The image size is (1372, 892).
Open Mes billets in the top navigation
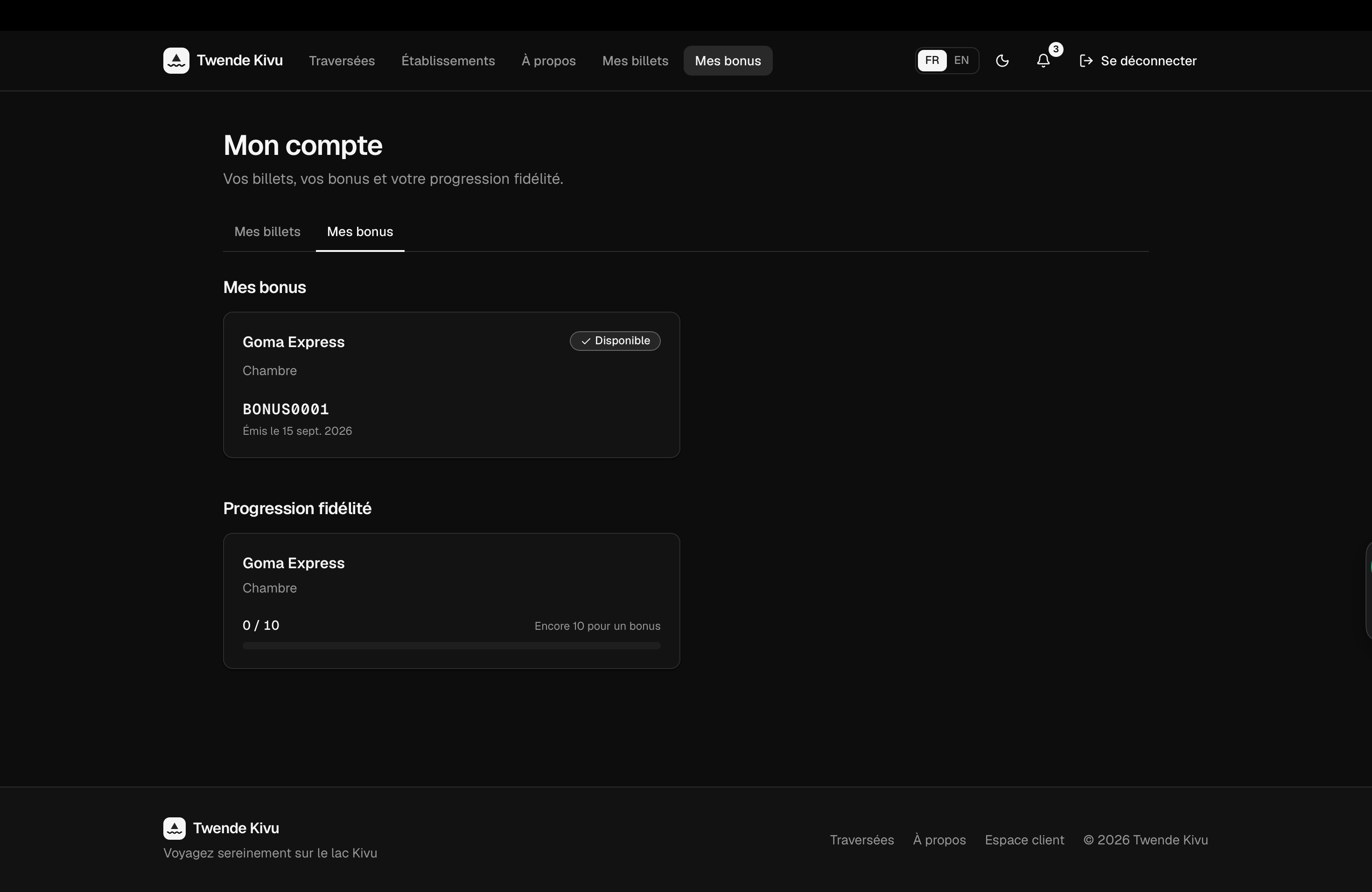tap(635, 61)
